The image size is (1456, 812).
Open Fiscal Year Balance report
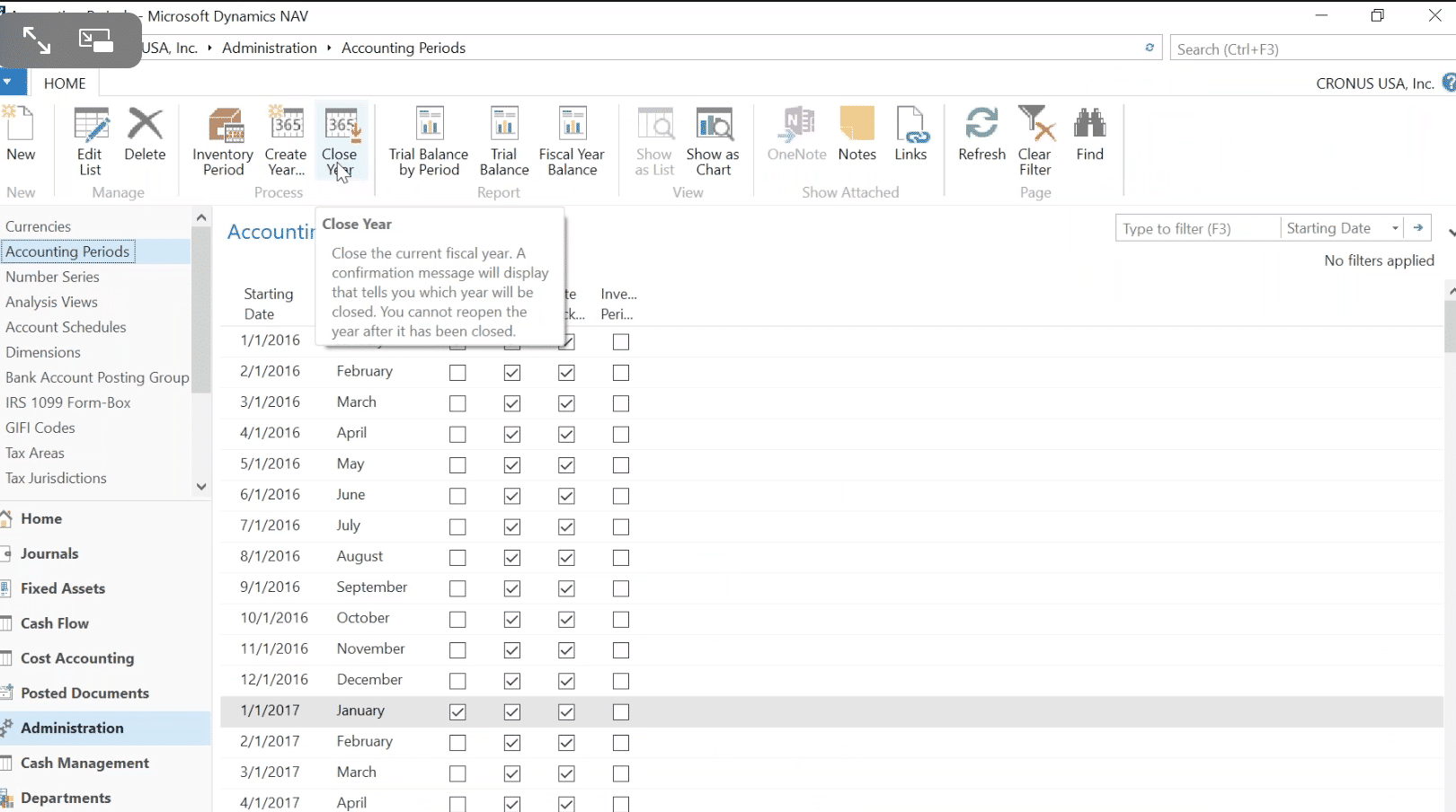[572, 141]
